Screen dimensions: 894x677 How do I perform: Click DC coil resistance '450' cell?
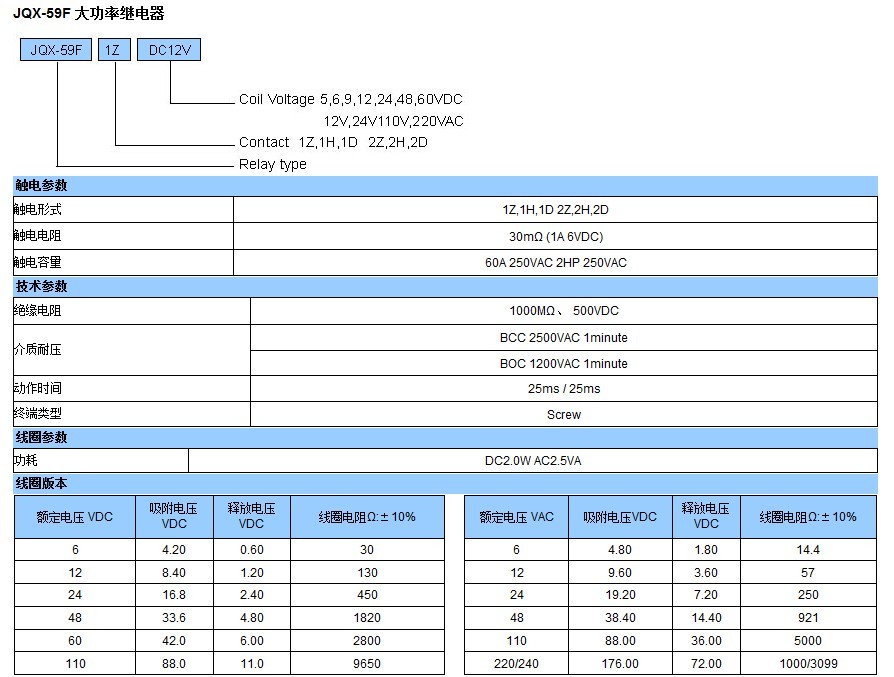click(x=367, y=595)
